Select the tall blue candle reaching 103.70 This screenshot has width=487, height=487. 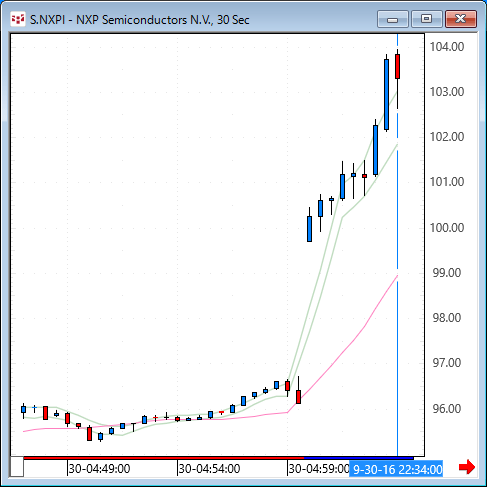pyautogui.click(x=386, y=94)
